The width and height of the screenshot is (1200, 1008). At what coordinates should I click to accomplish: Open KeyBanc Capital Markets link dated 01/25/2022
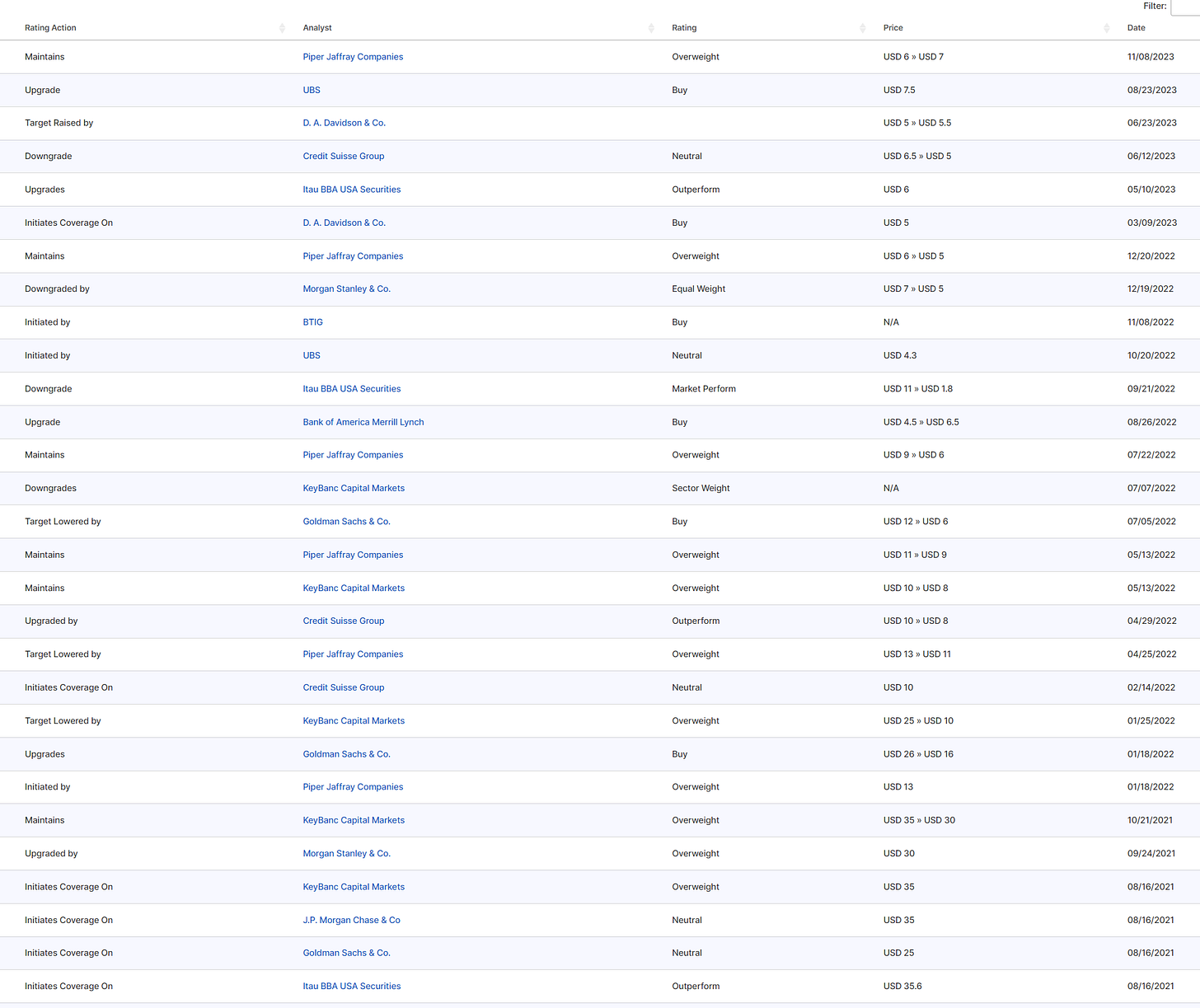(354, 720)
